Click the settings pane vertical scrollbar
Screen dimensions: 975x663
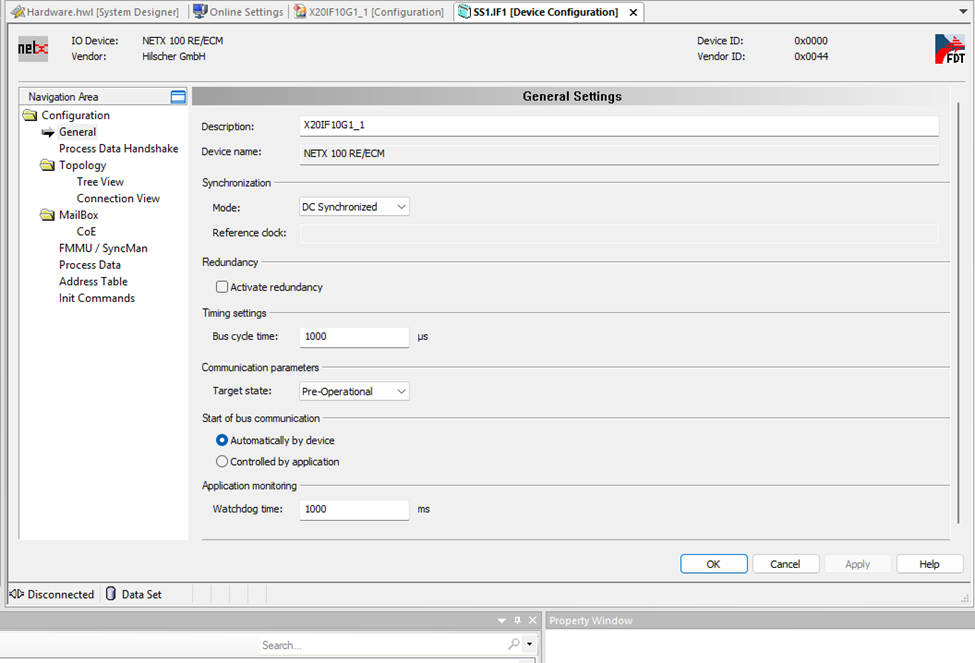coord(959,313)
